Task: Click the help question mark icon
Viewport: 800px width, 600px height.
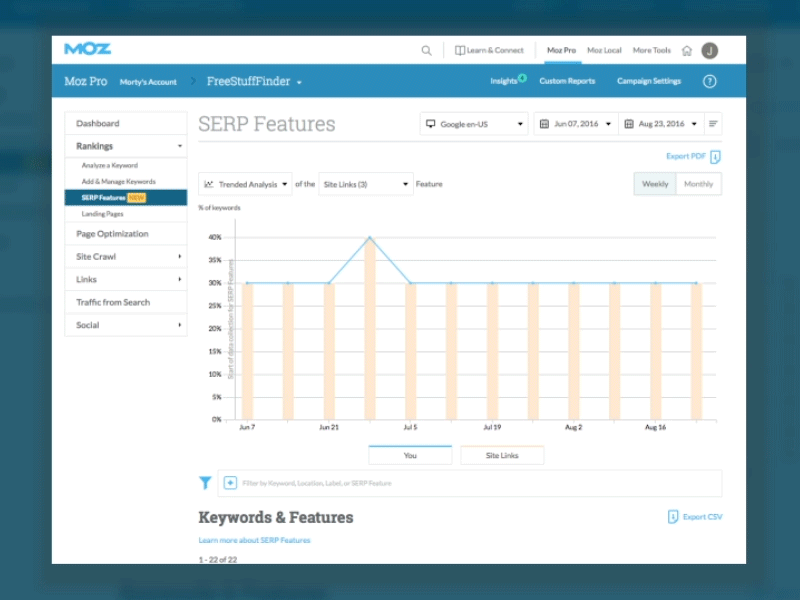Action: coord(710,81)
